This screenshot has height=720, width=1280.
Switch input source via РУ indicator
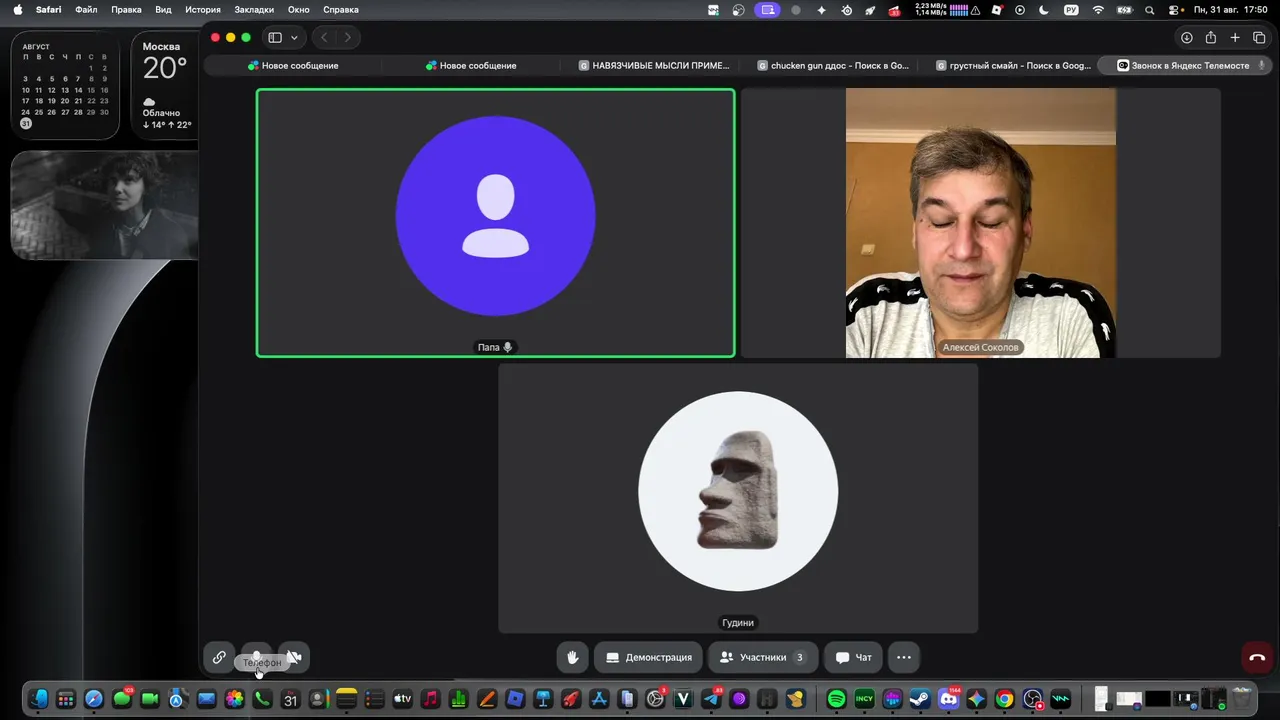(1071, 10)
